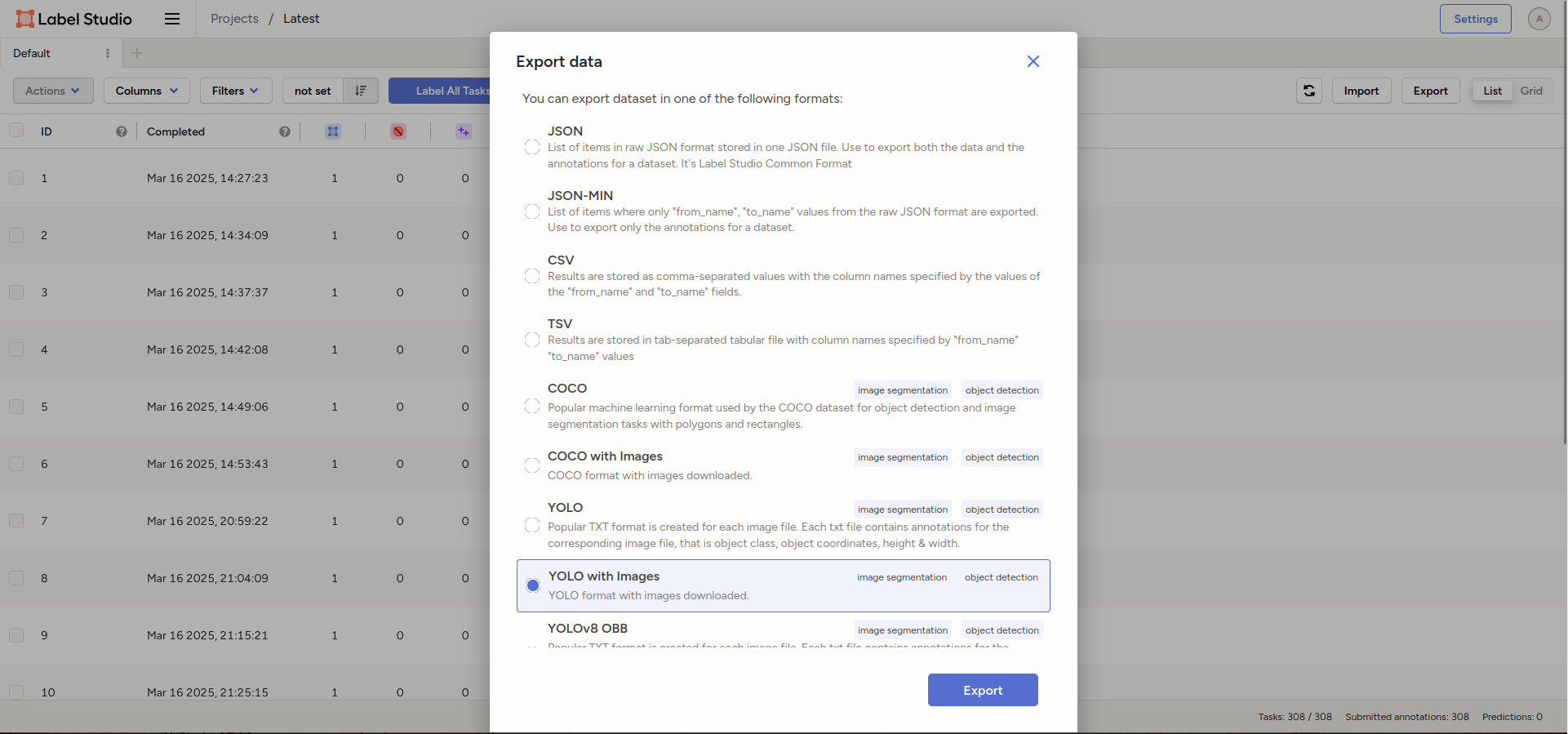Viewport: 1568px width, 734px height.
Task: Open the user avatar menu
Action: [1539, 19]
